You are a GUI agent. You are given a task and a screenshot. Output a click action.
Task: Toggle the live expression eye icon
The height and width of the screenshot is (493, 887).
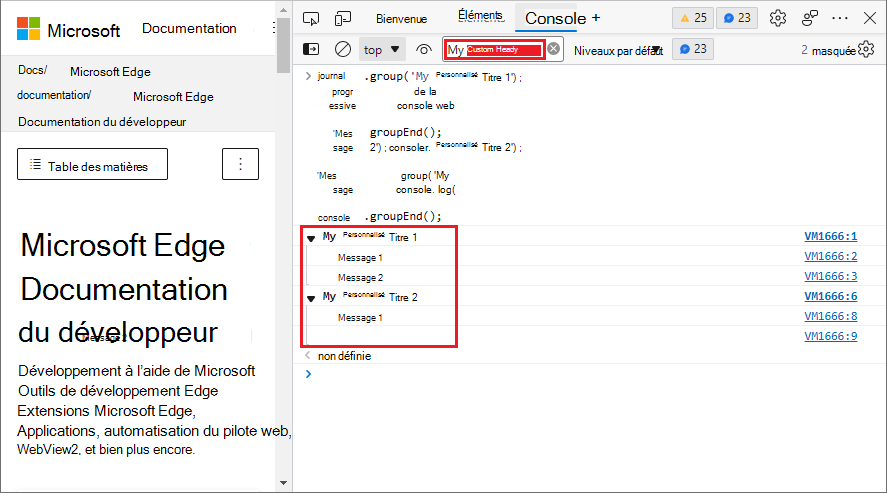tap(424, 50)
